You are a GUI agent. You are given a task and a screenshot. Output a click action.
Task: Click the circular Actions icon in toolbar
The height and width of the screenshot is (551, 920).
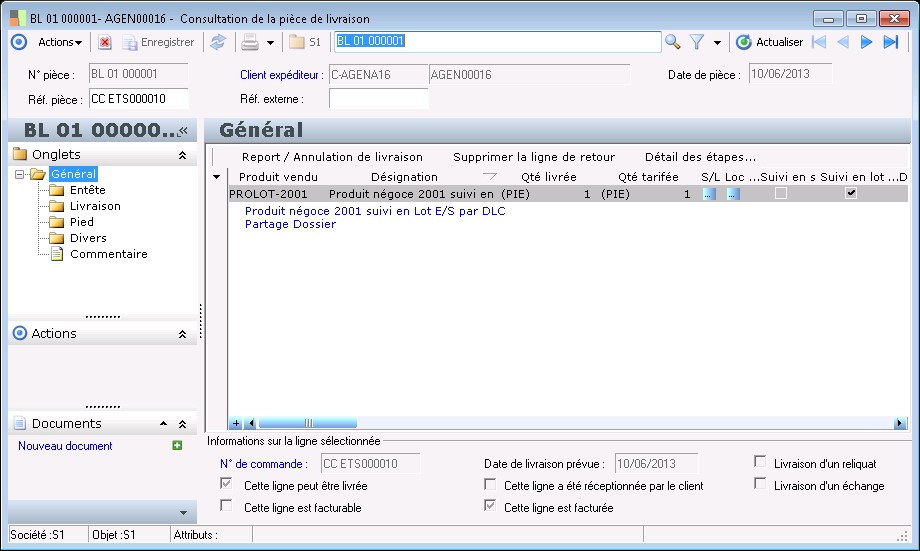pyautogui.click(x=19, y=42)
